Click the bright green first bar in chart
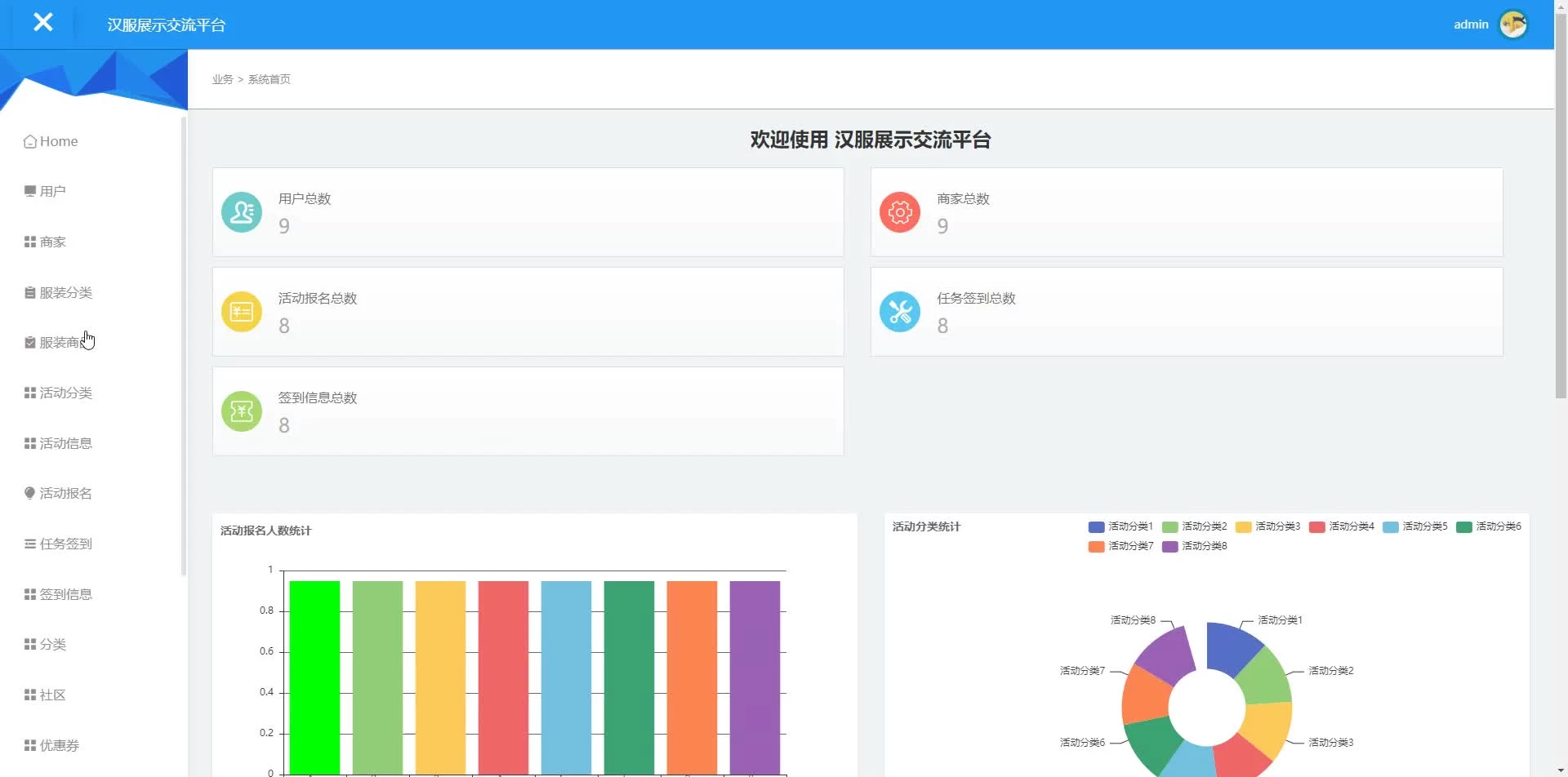The height and width of the screenshot is (777, 1568). [314, 676]
